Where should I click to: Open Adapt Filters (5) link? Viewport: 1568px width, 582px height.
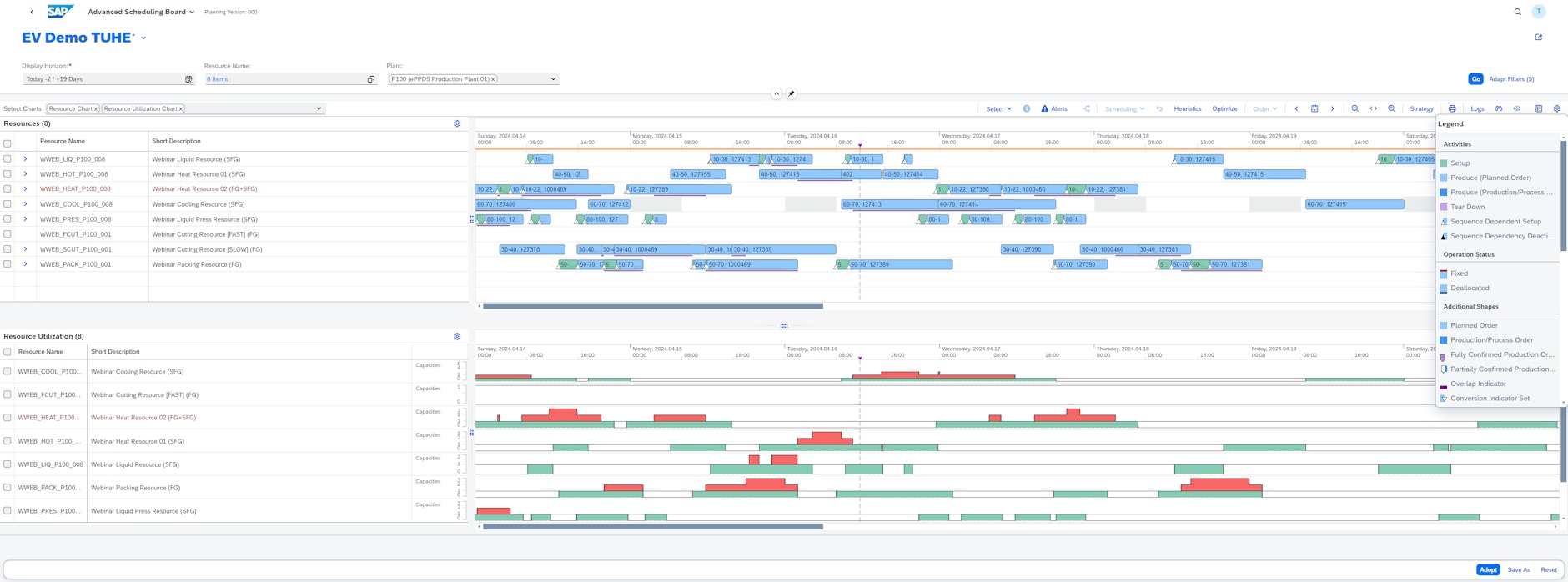(1511, 79)
